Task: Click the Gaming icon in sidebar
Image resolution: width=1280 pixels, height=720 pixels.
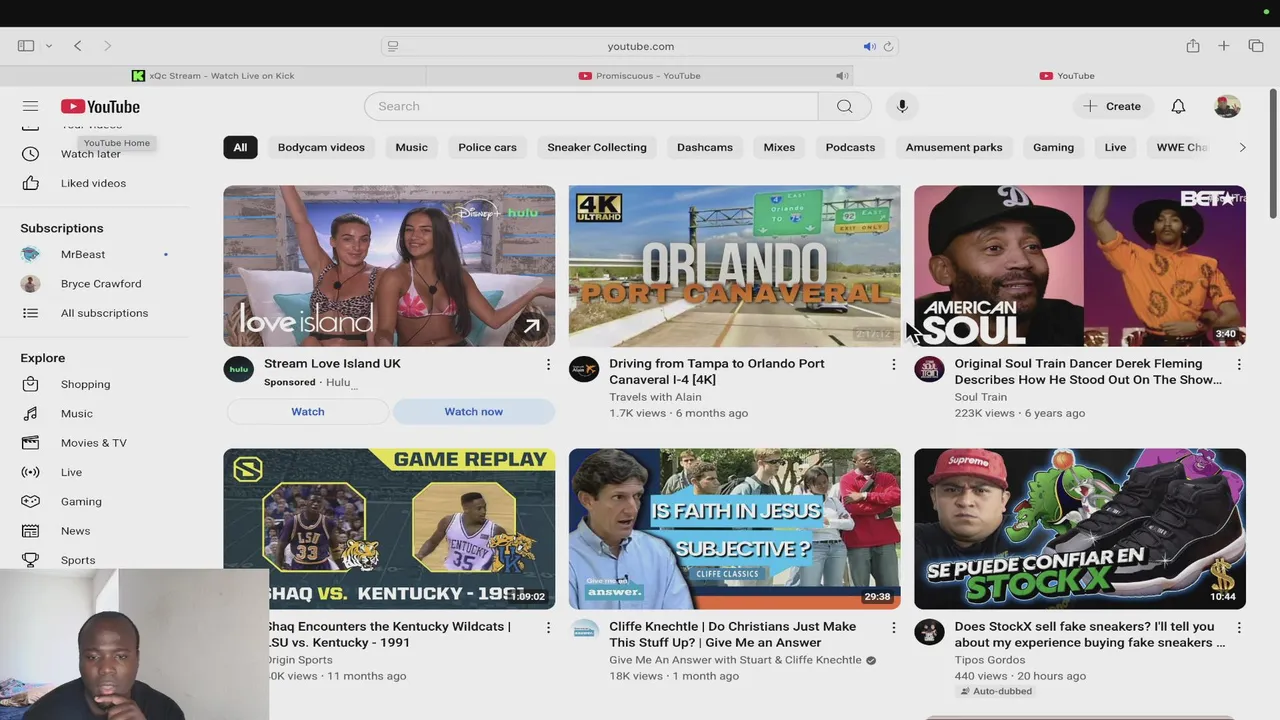Action: coord(31,501)
